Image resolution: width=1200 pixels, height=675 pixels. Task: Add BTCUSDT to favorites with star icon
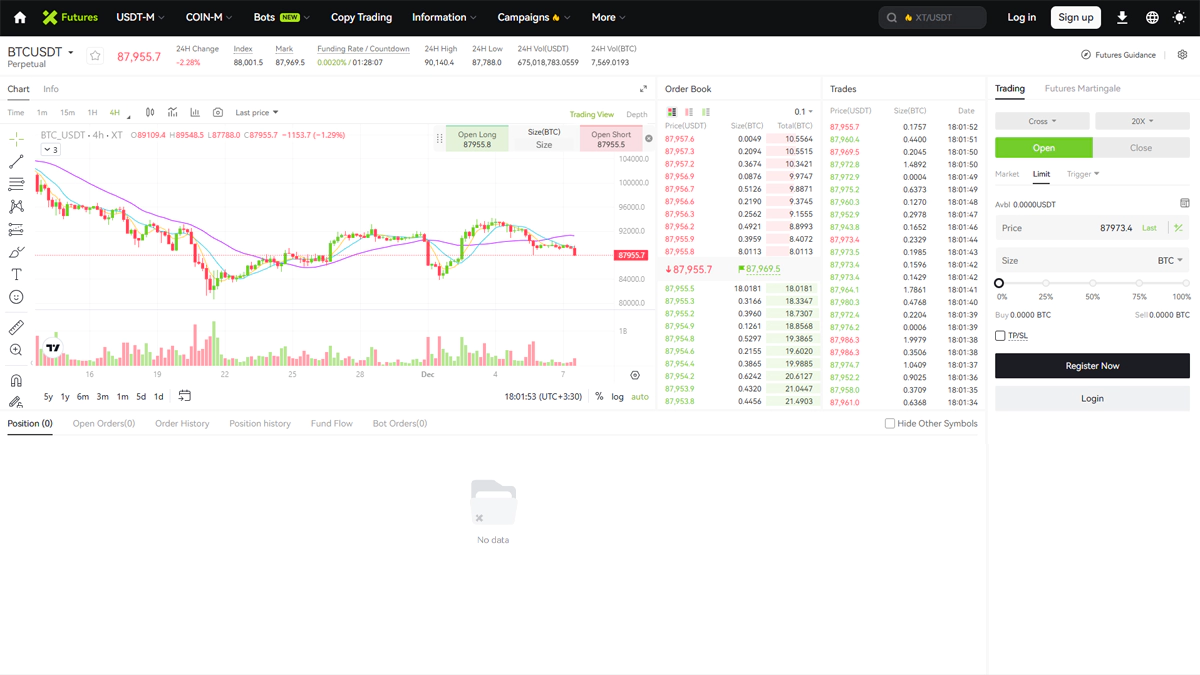click(x=95, y=56)
